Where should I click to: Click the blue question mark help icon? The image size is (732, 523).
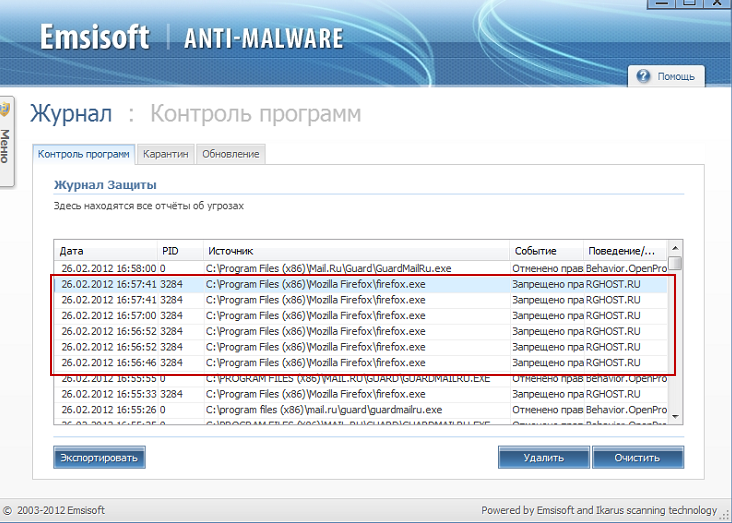(x=643, y=76)
